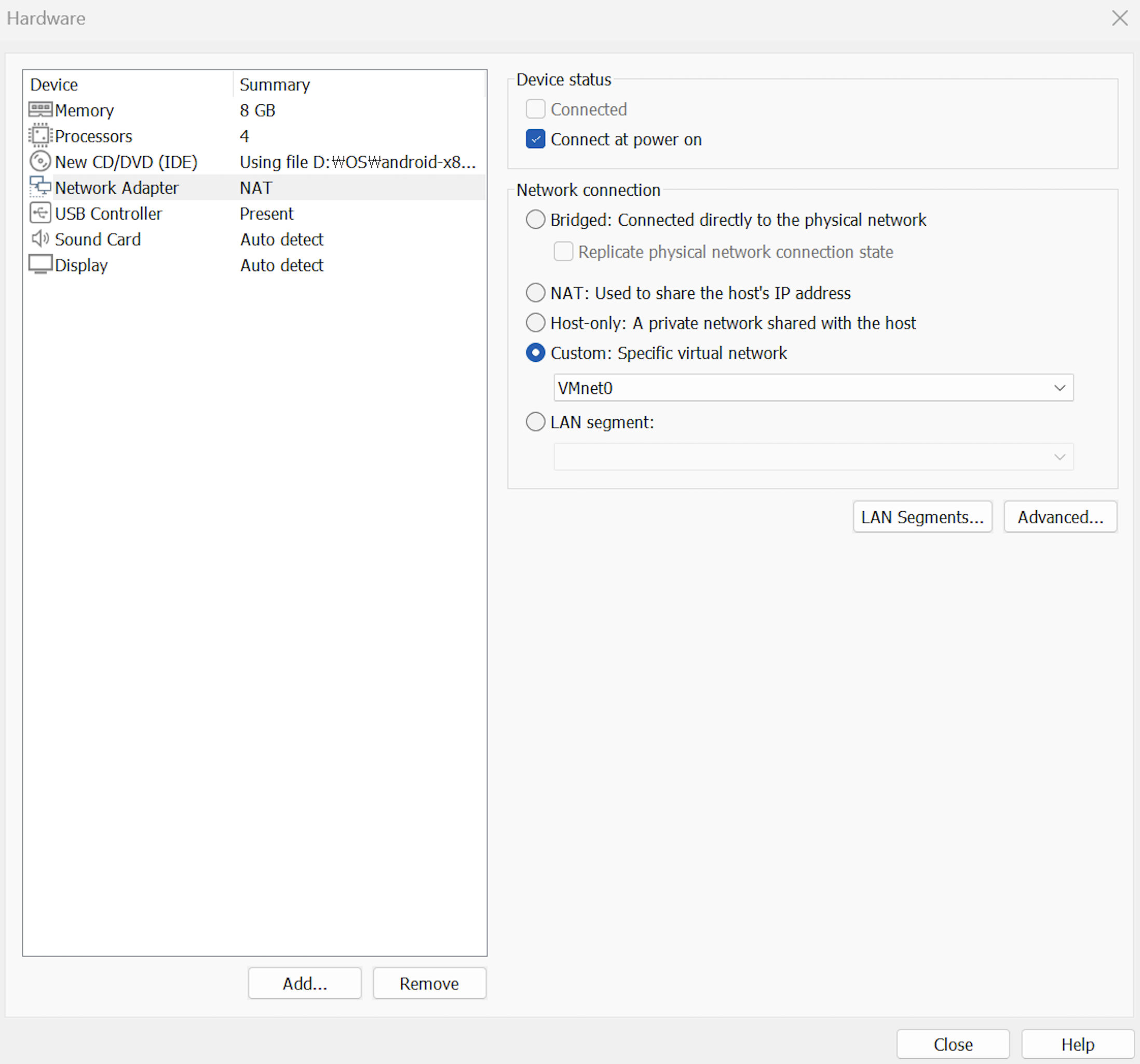The height and width of the screenshot is (1064, 1140).
Task: Open the LAN Segments dialog
Action: [921, 517]
